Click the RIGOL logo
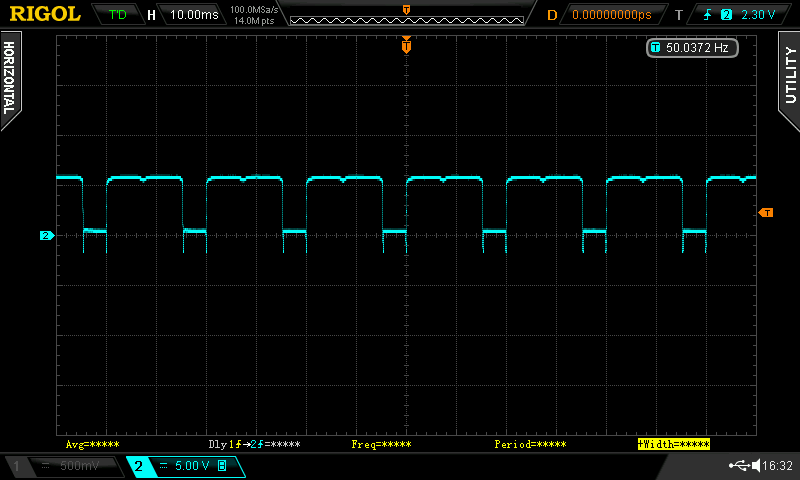Image resolution: width=800 pixels, height=480 pixels. point(45,14)
